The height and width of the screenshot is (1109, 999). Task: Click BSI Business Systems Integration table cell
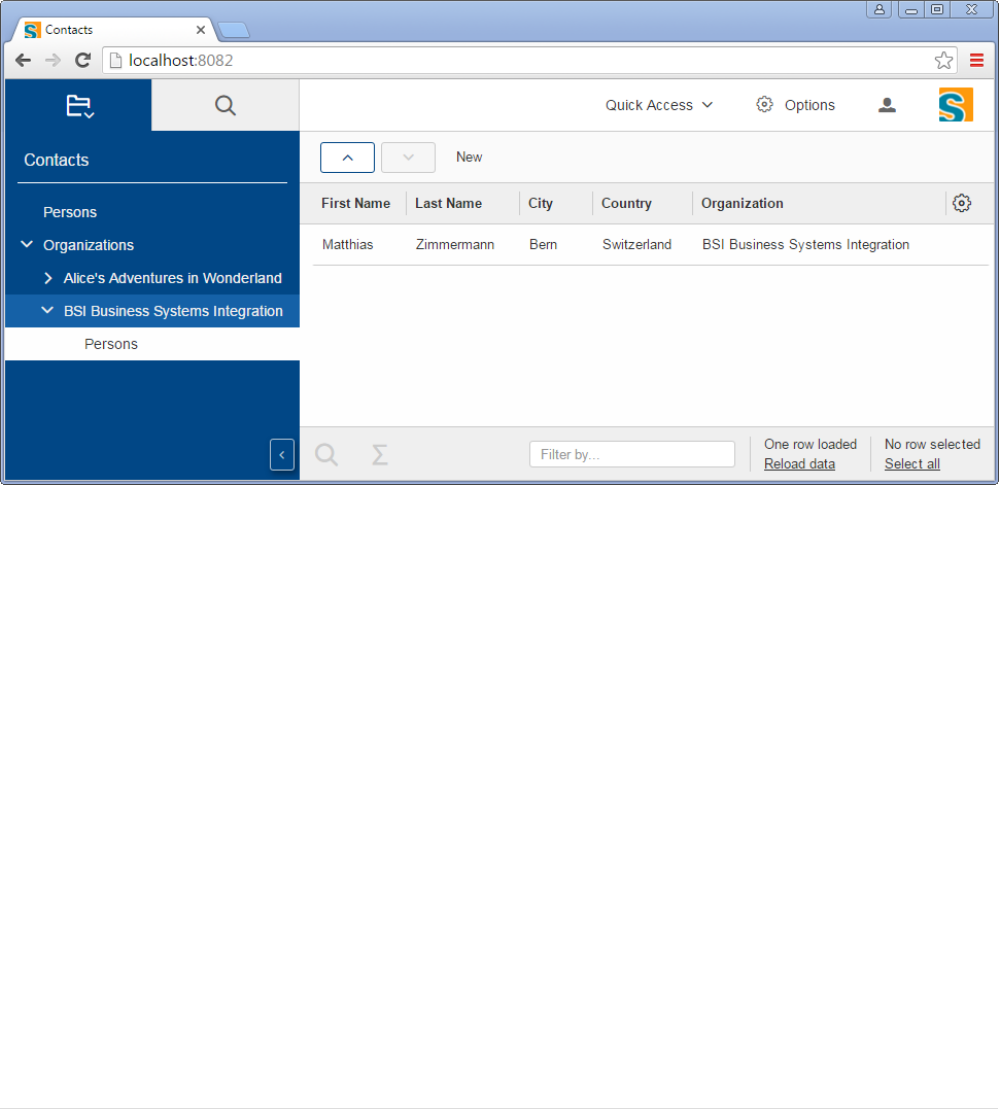805,245
